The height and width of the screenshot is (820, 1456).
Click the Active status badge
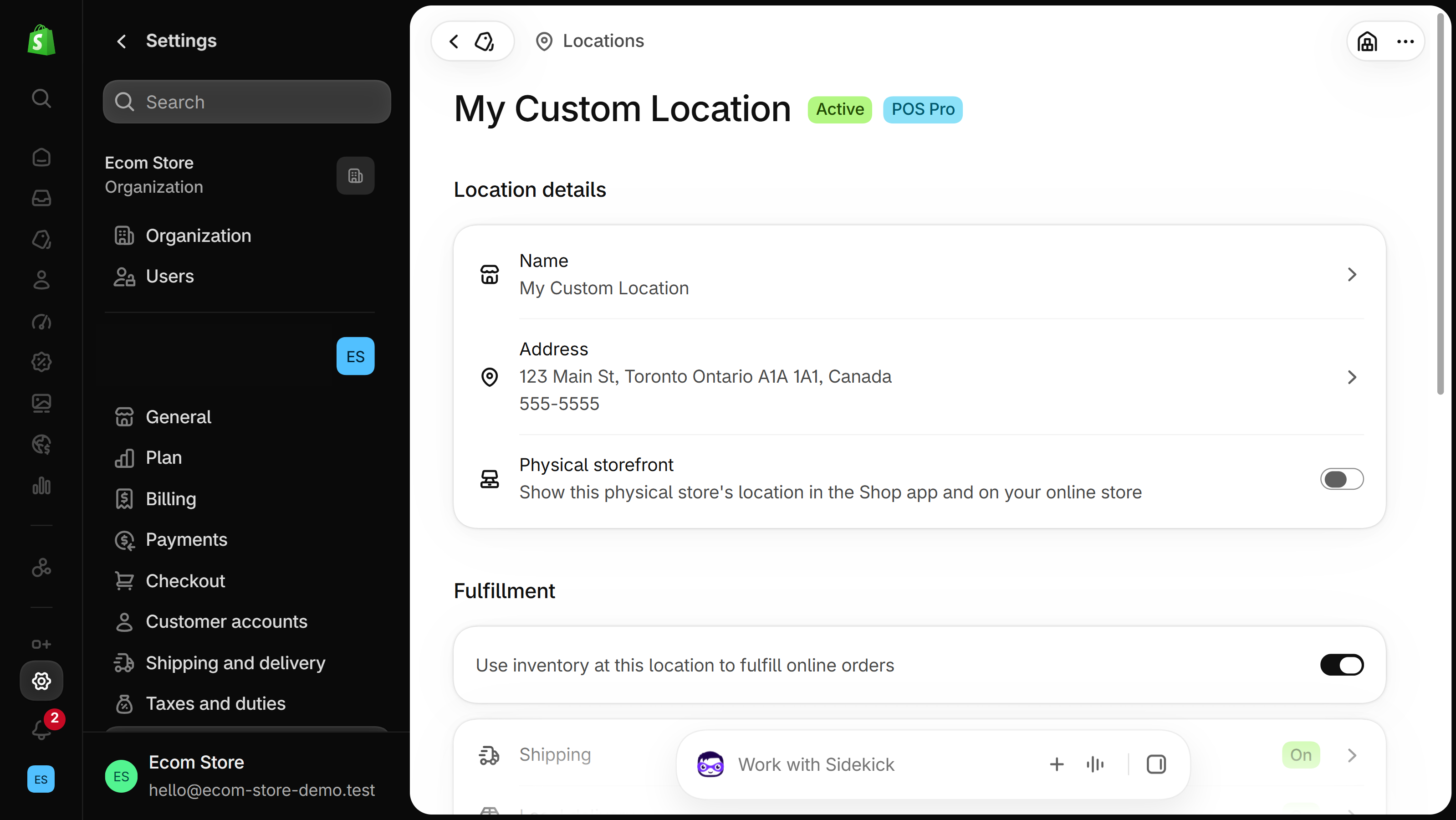click(x=839, y=109)
